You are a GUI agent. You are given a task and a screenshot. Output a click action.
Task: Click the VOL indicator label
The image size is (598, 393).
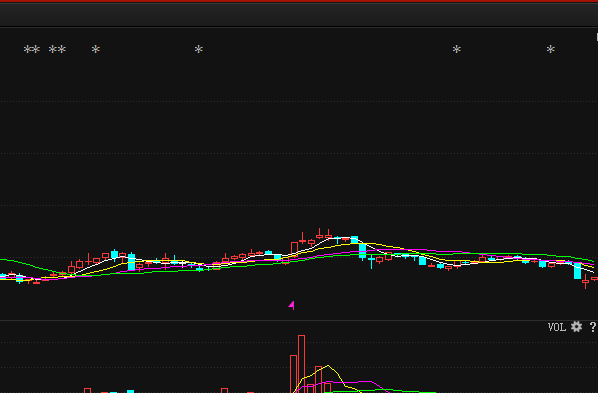coord(556,327)
